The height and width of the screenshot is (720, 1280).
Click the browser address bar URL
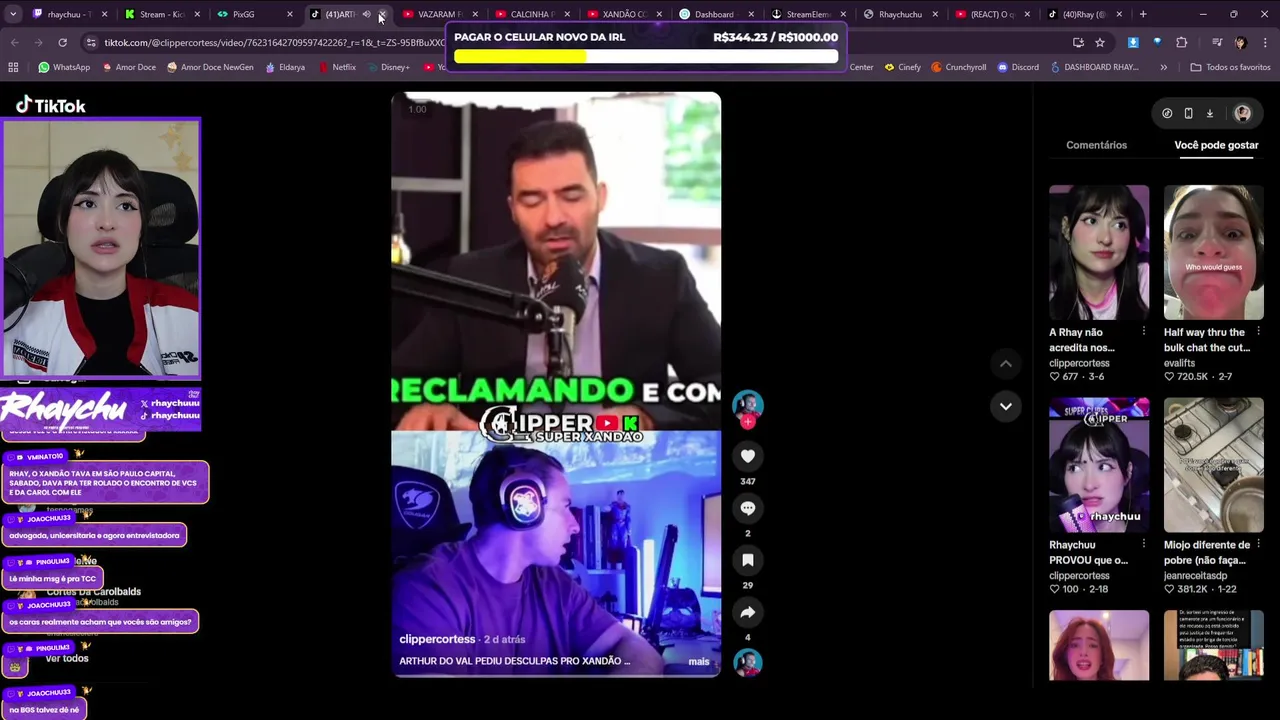[x=275, y=43]
